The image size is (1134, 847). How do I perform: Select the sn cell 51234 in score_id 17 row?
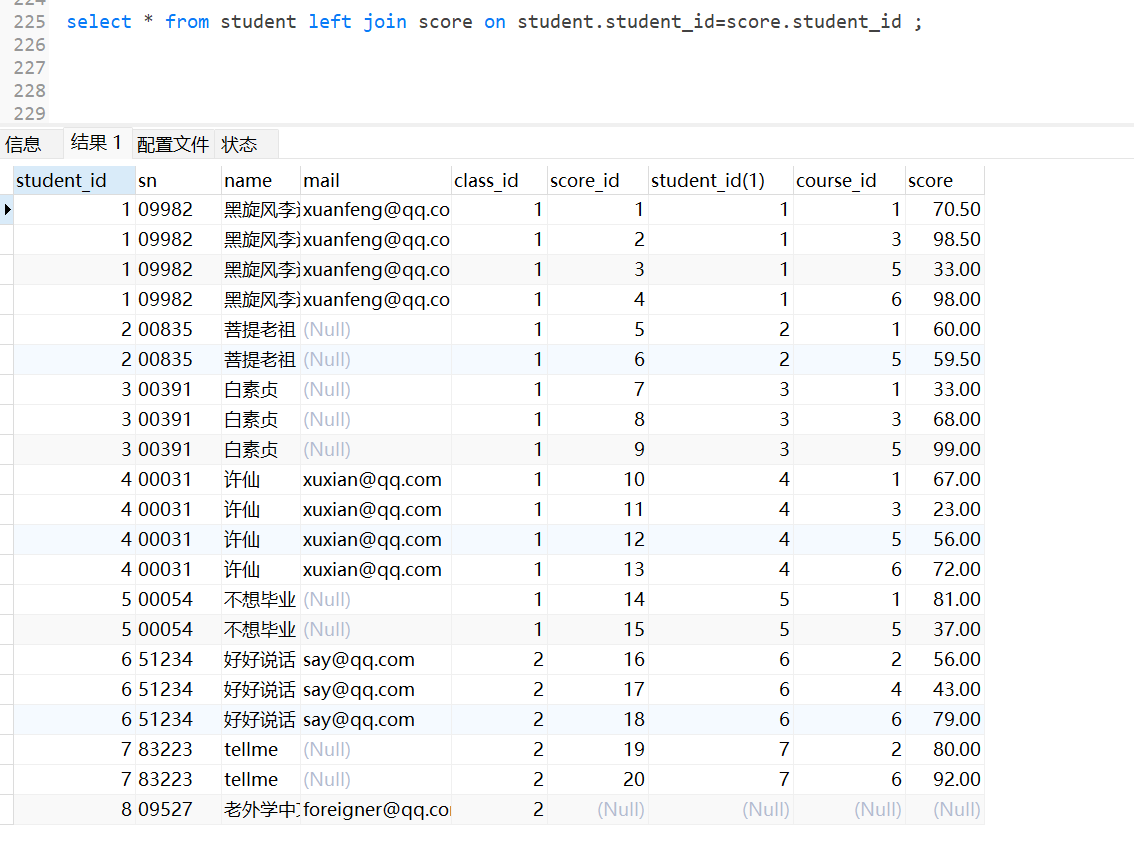tap(178, 689)
